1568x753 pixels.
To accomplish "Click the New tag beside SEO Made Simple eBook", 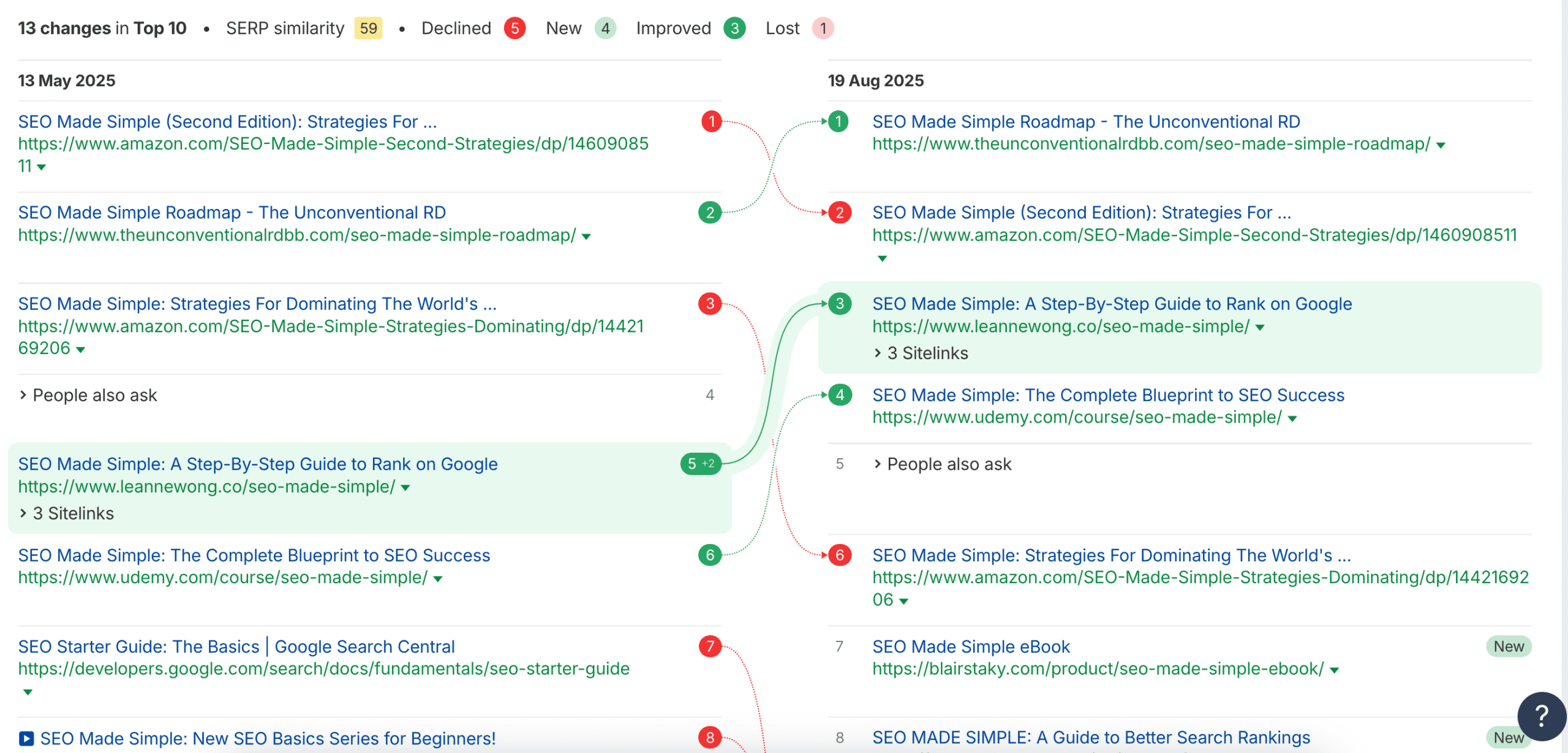I will pos(1509,646).
